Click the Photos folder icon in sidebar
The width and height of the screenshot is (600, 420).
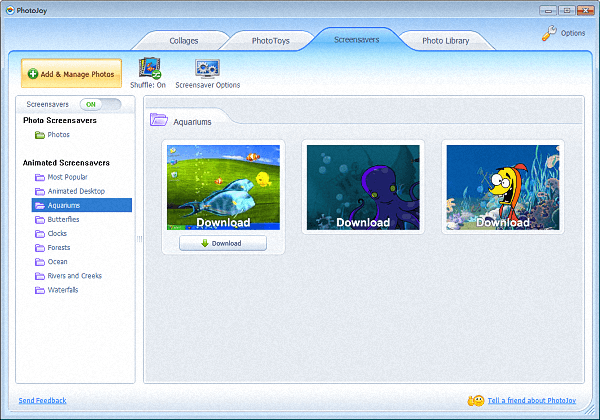point(40,135)
